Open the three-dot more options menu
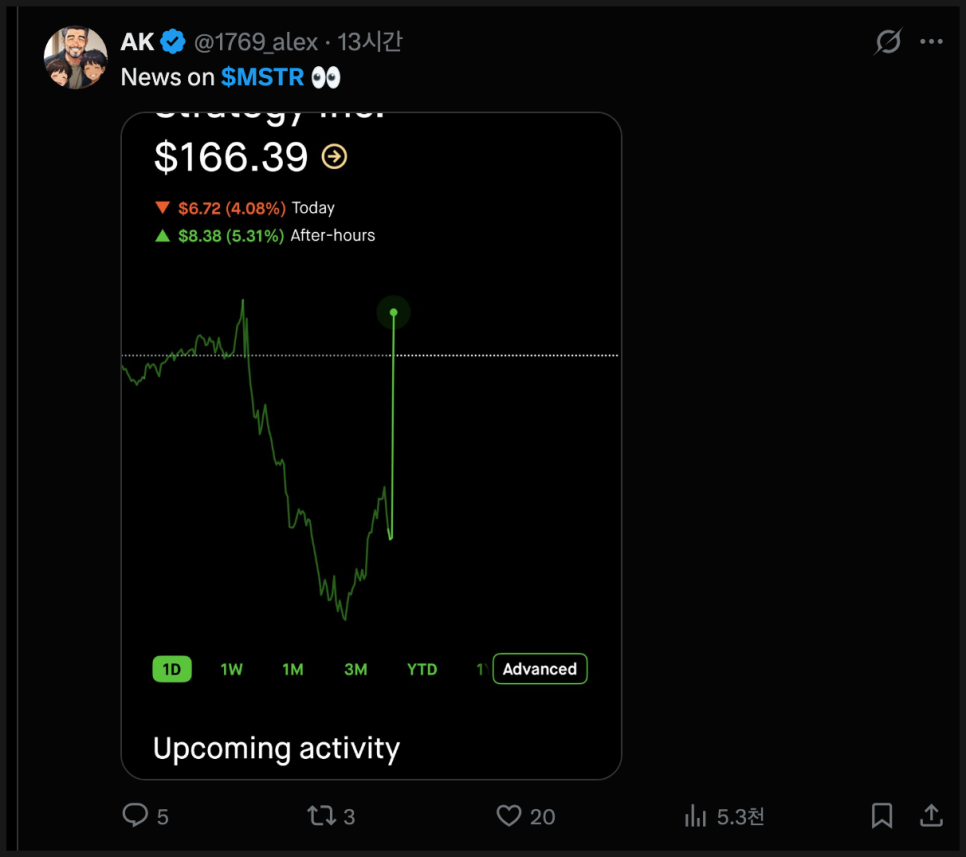The width and height of the screenshot is (966, 857). coord(931,42)
